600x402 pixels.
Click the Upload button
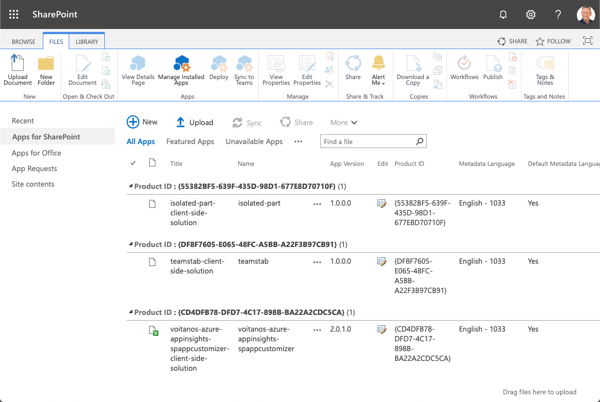[194, 122]
